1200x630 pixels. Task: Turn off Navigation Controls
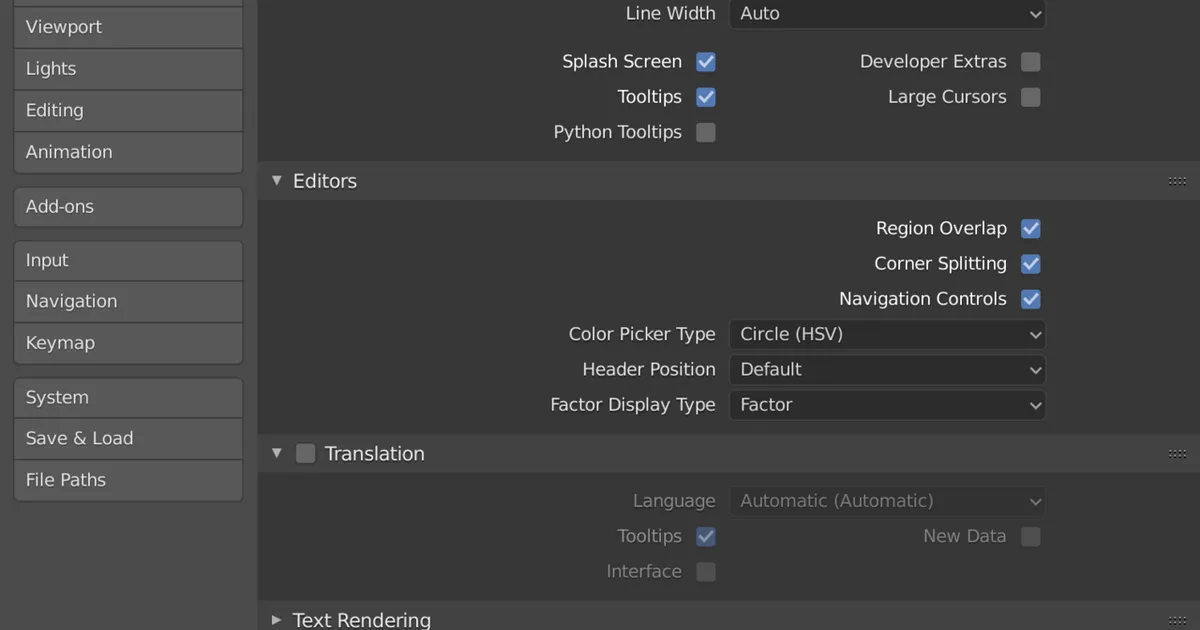1031,299
